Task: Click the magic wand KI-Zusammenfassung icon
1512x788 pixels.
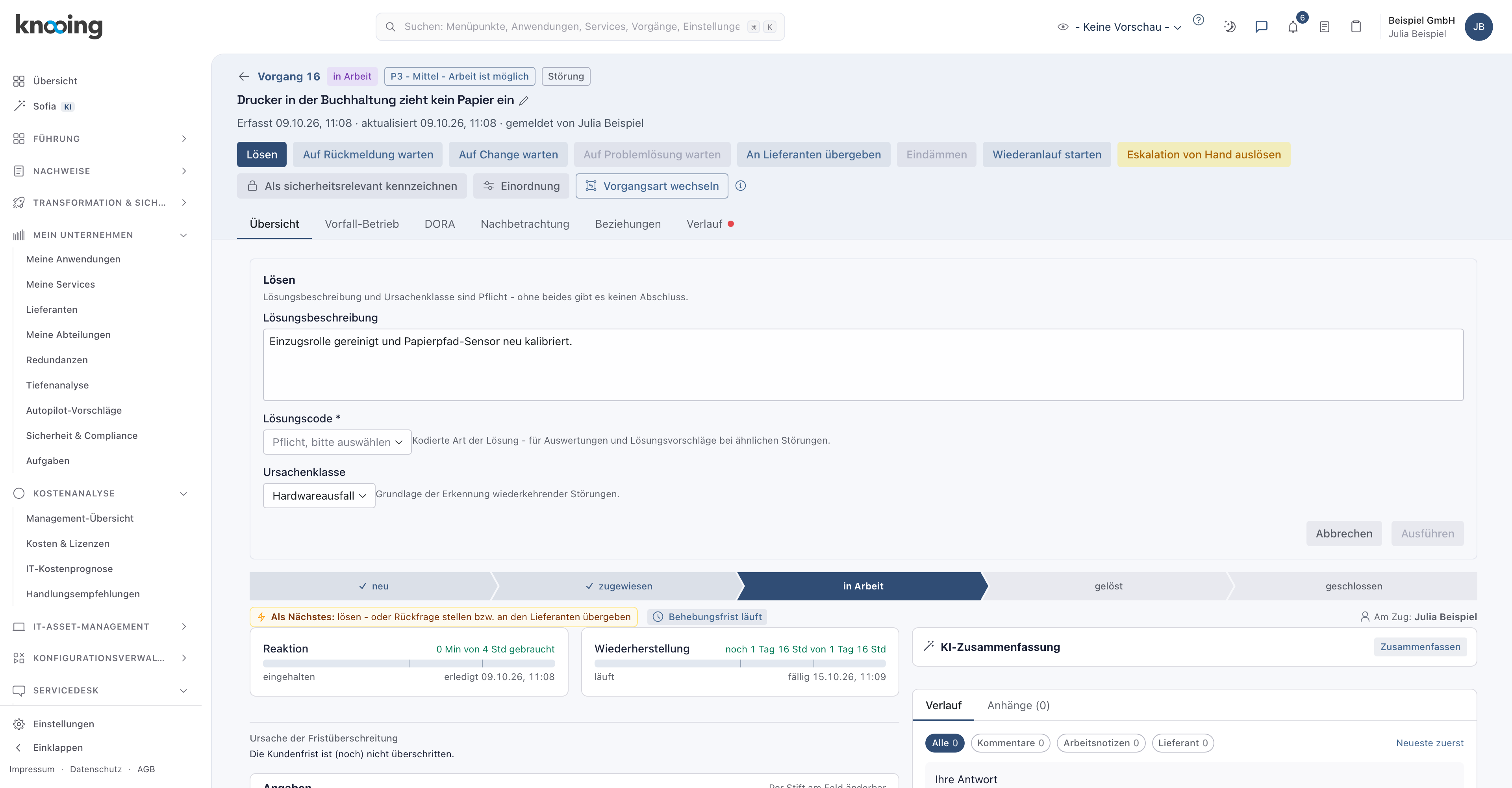Action: [x=928, y=647]
